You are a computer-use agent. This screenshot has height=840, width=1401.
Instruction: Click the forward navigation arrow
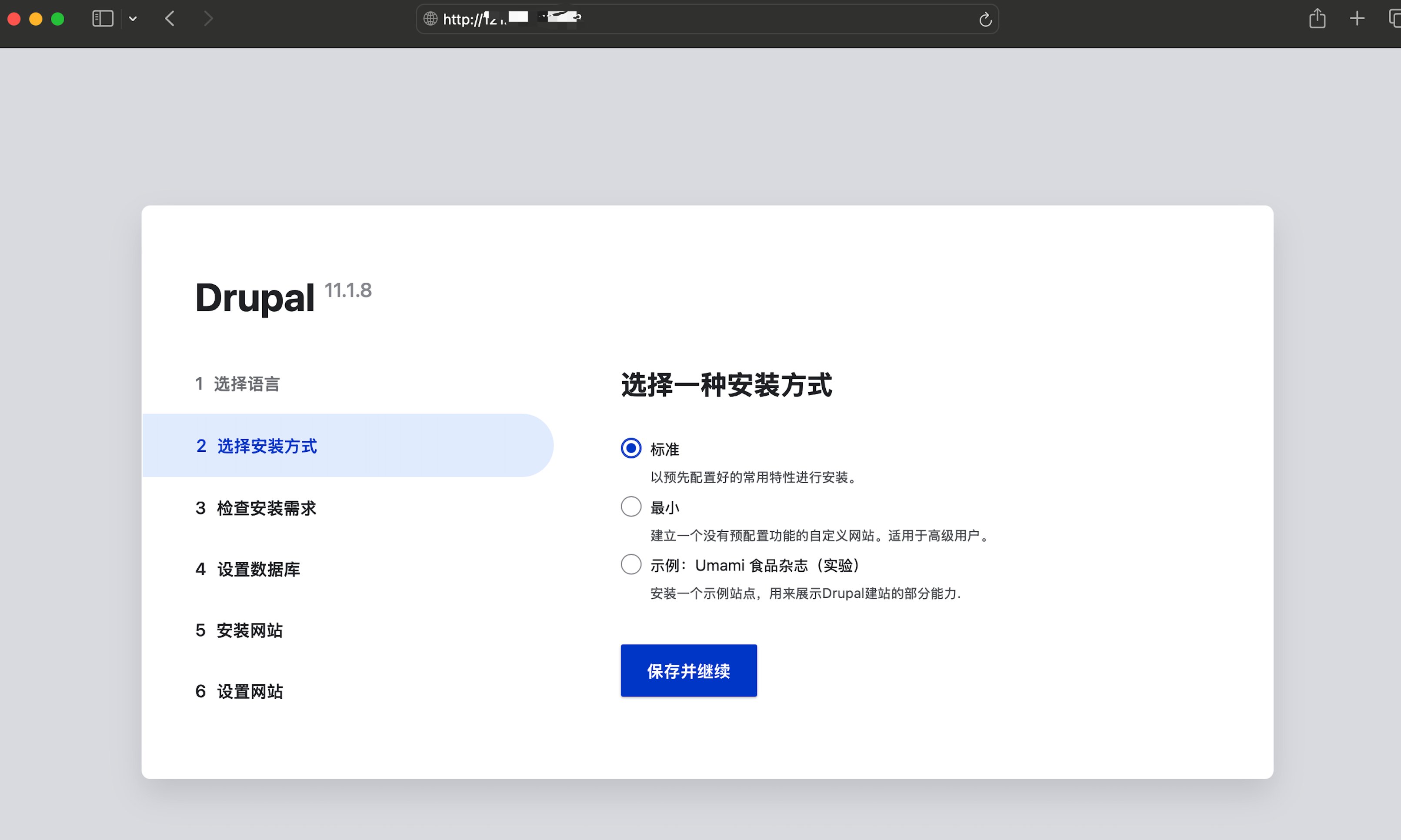click(x=208, y=19)
